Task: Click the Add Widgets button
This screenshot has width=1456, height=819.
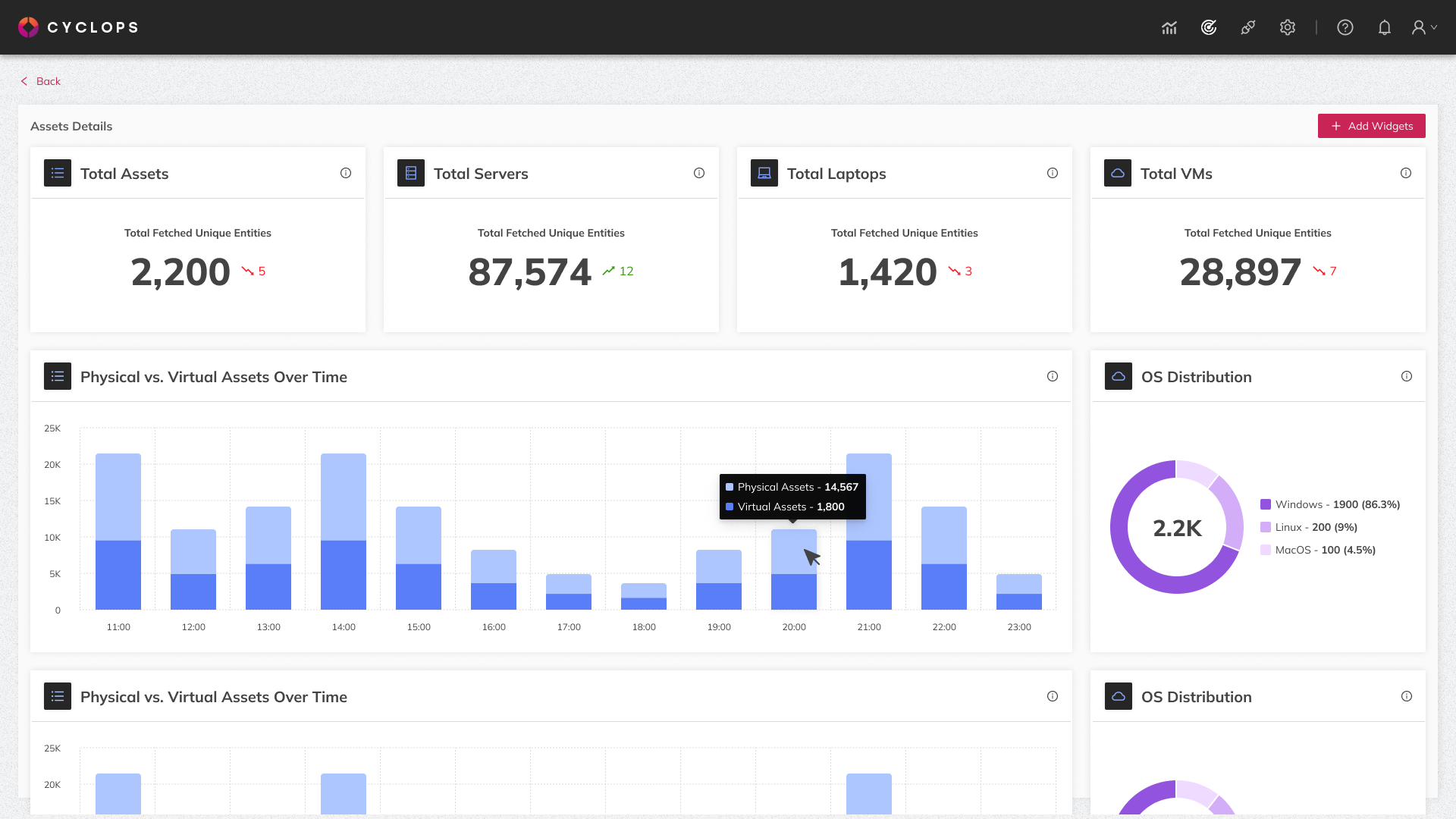Action: coord(1371,126)
